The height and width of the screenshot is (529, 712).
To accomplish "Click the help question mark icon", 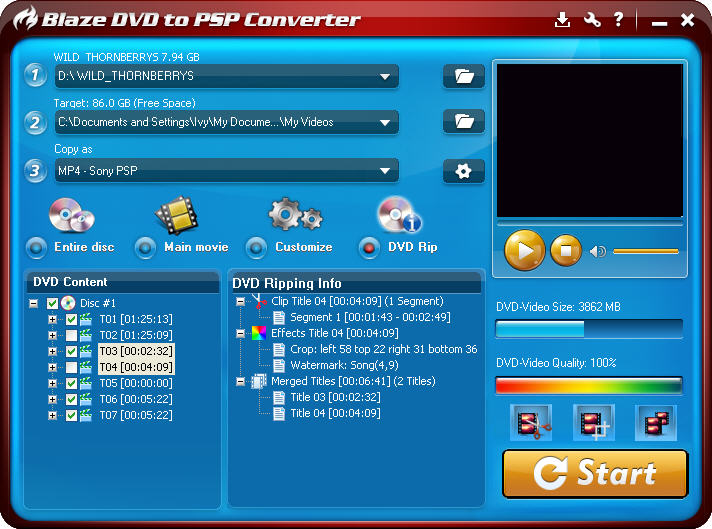I will pos(619,20).
